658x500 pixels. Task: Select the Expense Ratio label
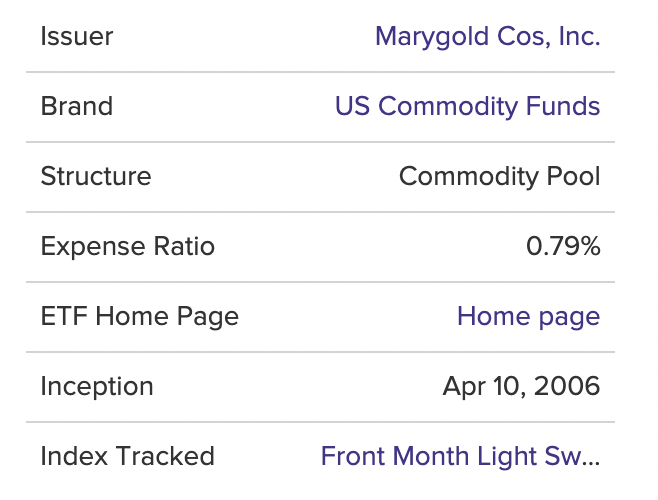[x=128, y=247]
